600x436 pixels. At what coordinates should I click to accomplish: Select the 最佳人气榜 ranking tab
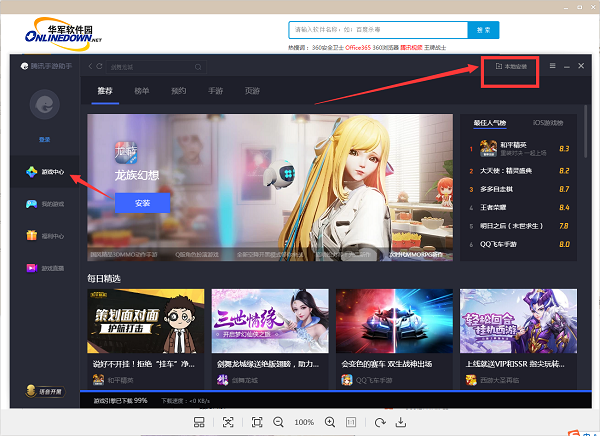point(490,123)
